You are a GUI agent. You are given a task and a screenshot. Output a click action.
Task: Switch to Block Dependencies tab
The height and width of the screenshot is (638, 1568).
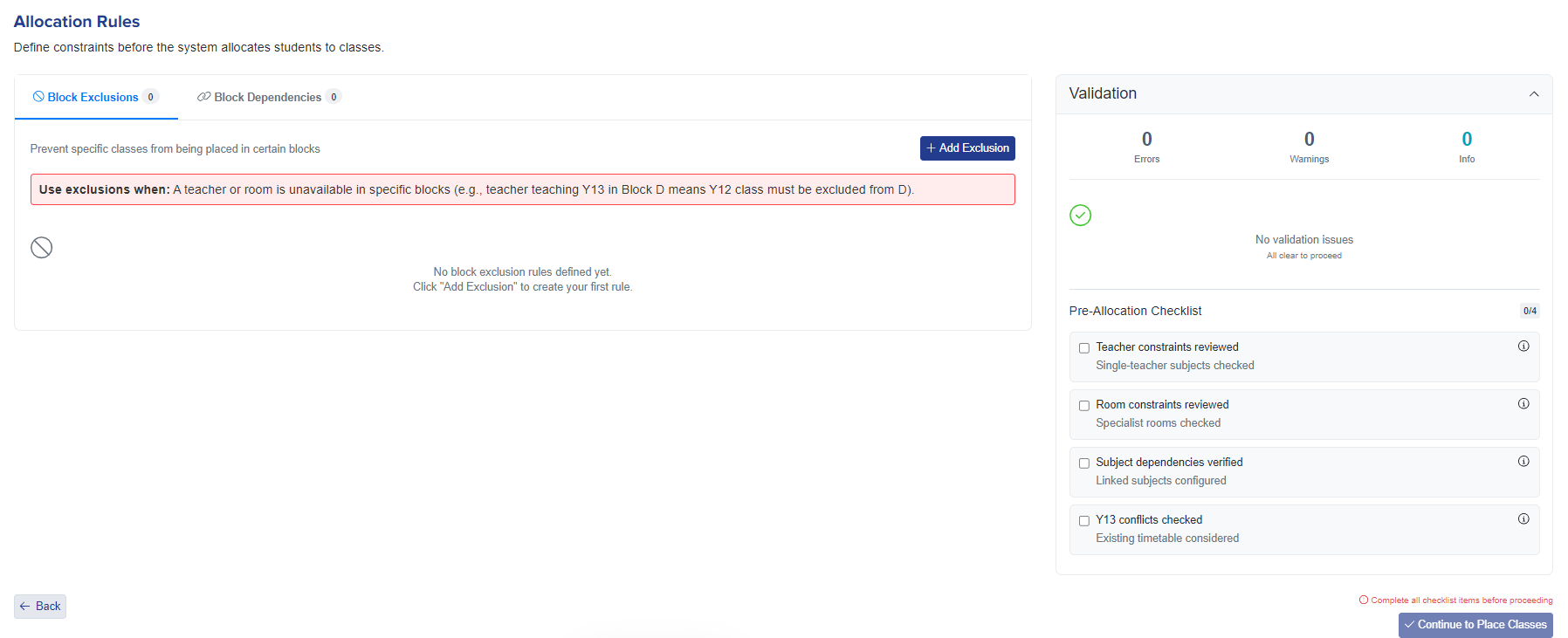268,98
